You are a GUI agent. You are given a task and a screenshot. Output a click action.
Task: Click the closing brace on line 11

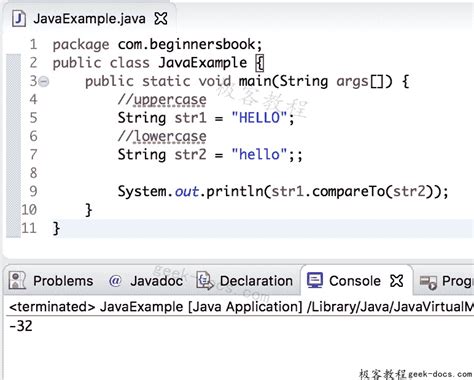click(56, 229)
